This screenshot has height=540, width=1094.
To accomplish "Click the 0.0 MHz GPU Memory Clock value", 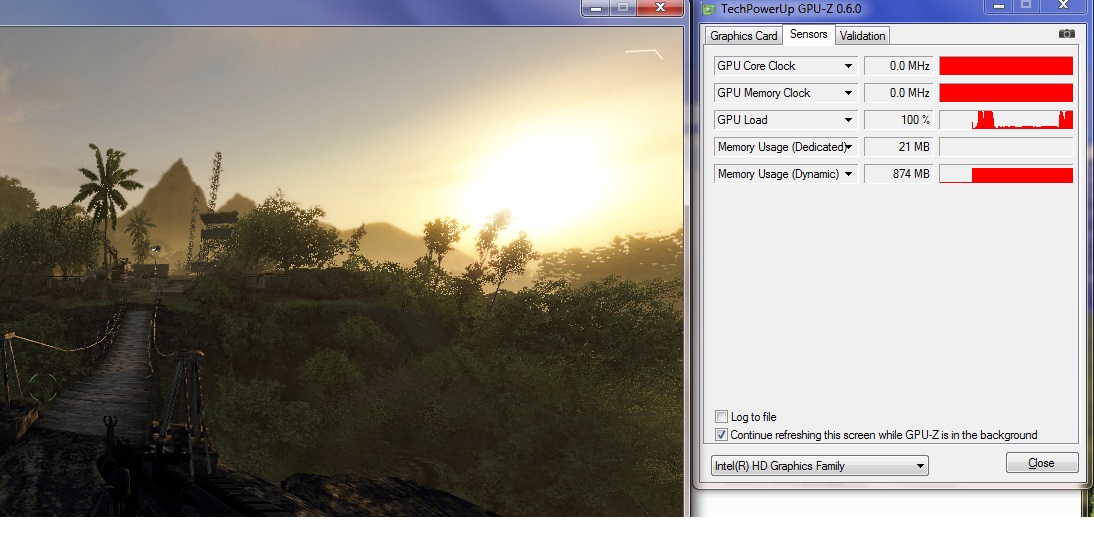I will 899,93.
